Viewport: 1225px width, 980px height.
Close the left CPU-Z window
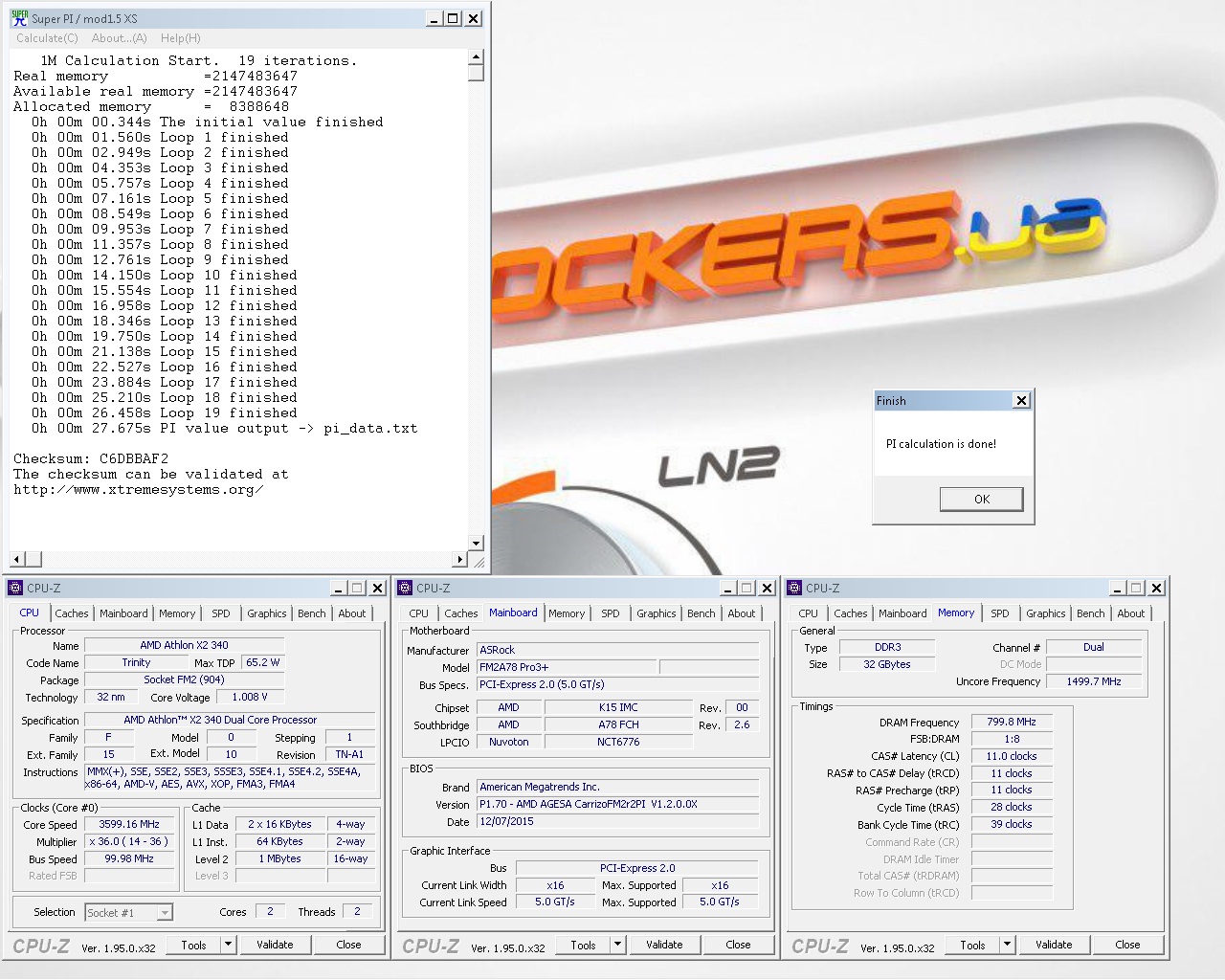tap(377, 588)
